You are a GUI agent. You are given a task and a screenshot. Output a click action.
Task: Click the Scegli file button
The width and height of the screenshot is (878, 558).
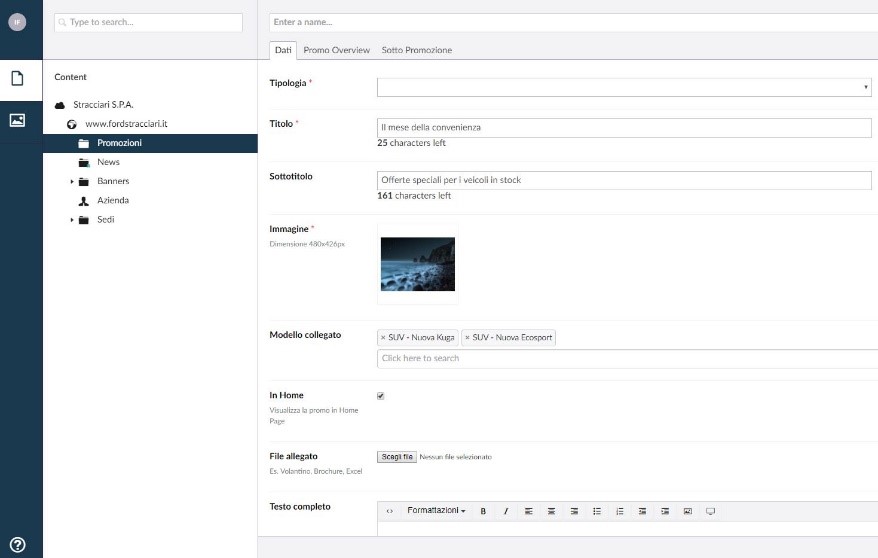click(397, 457)
